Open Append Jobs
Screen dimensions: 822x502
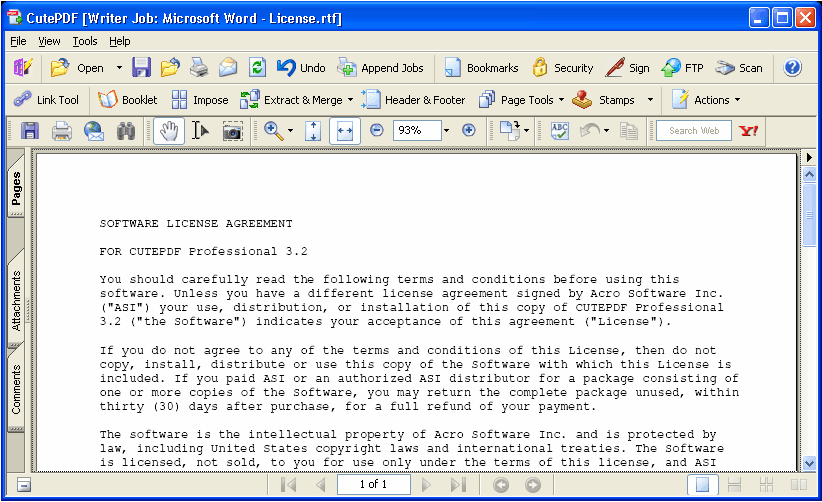(x=380, y=68)
